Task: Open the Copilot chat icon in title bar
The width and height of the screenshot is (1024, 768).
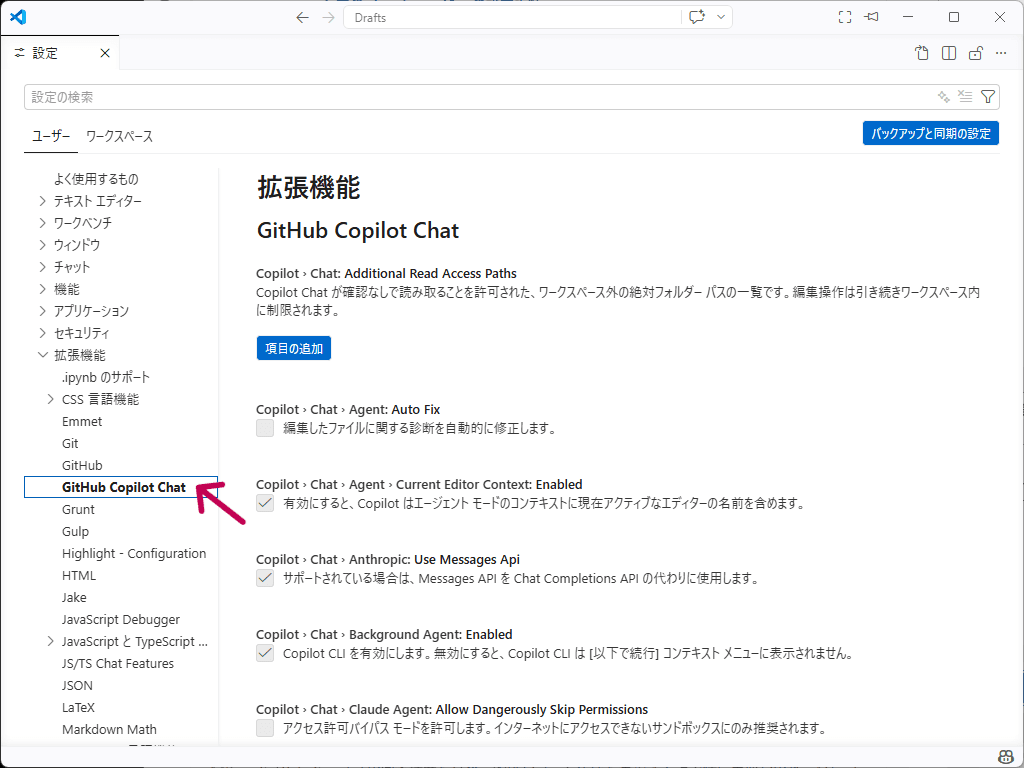Action: point(697,18)
